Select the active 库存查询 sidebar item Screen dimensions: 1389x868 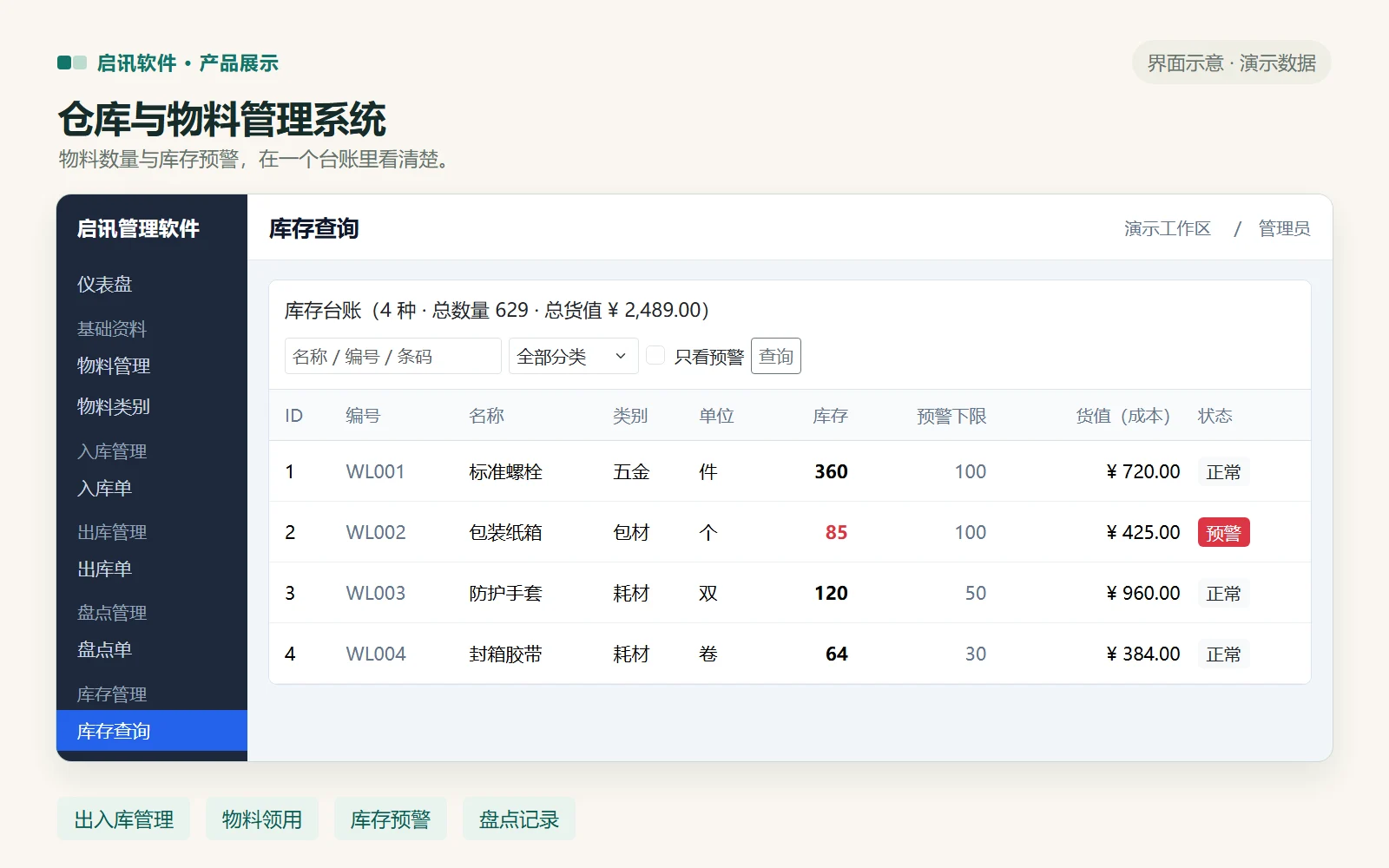click(x=152, y=731)
